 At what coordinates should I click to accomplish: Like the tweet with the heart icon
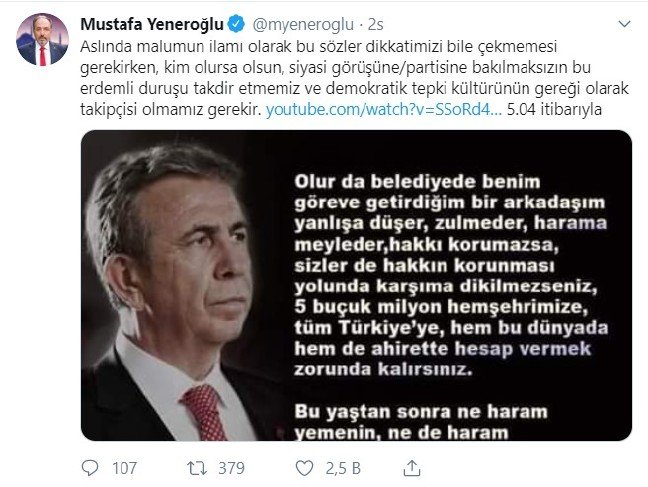point(305,468)
